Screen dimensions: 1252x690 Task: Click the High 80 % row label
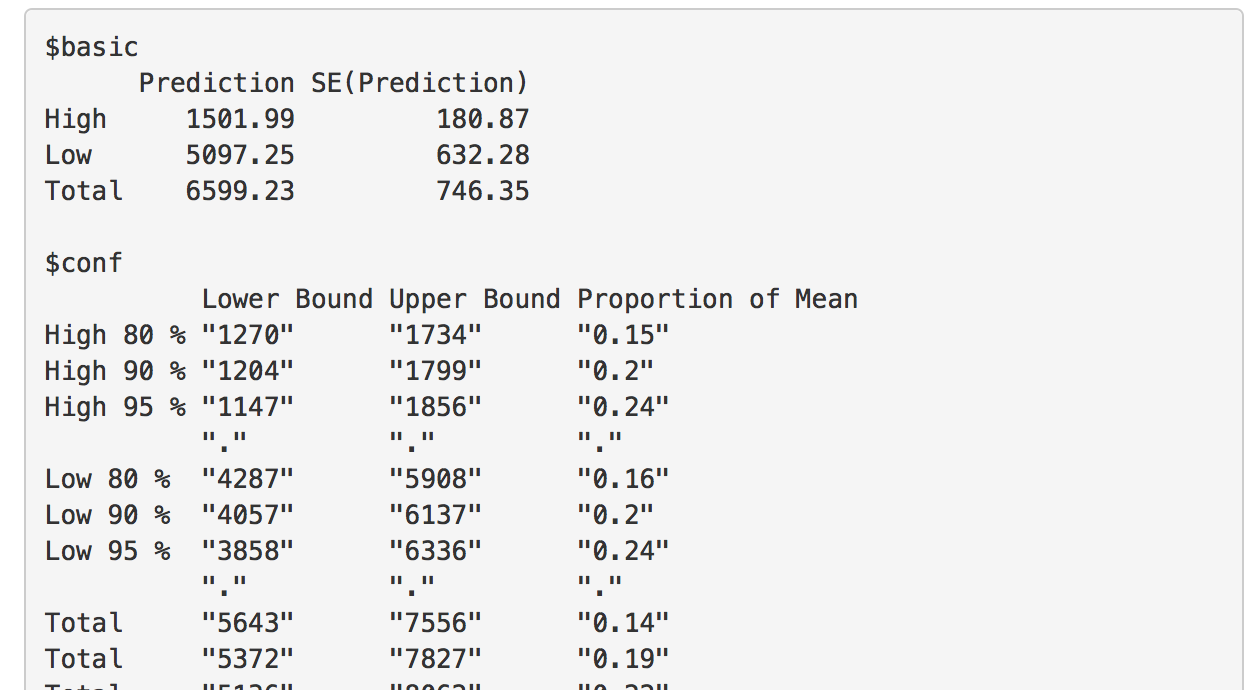pos(115,335)
